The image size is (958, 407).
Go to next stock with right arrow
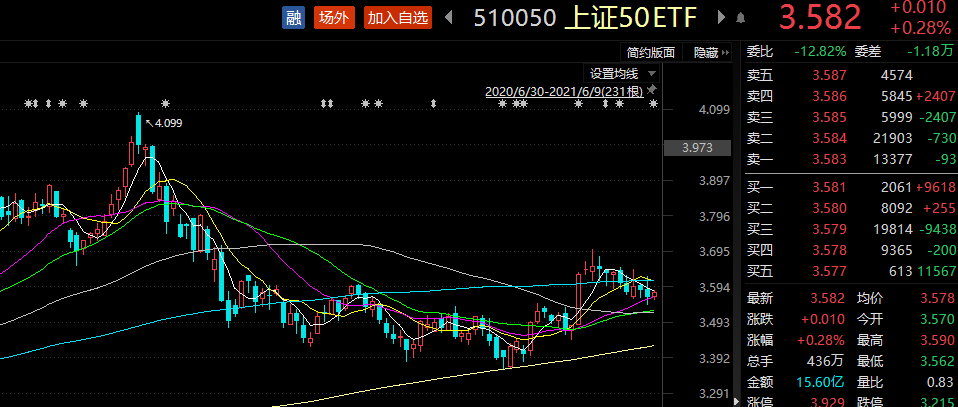716,17
